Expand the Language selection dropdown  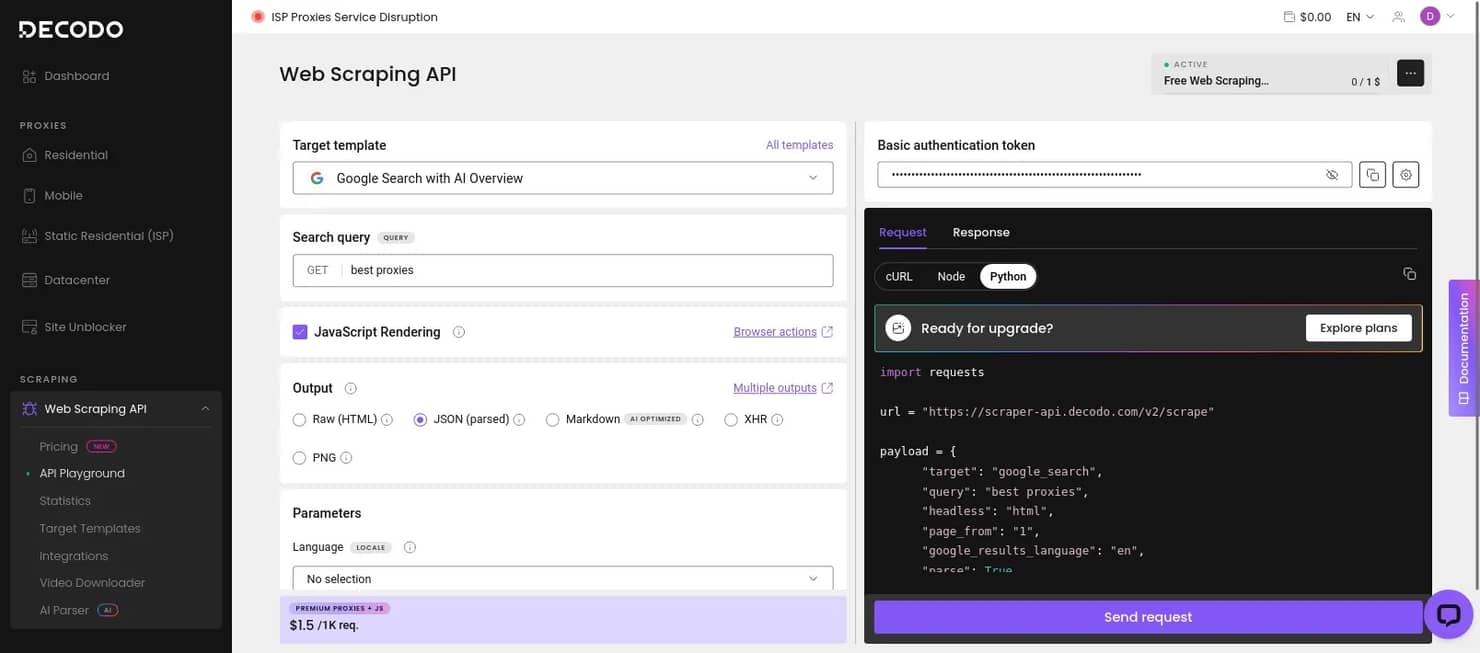(x=563, y=579)
